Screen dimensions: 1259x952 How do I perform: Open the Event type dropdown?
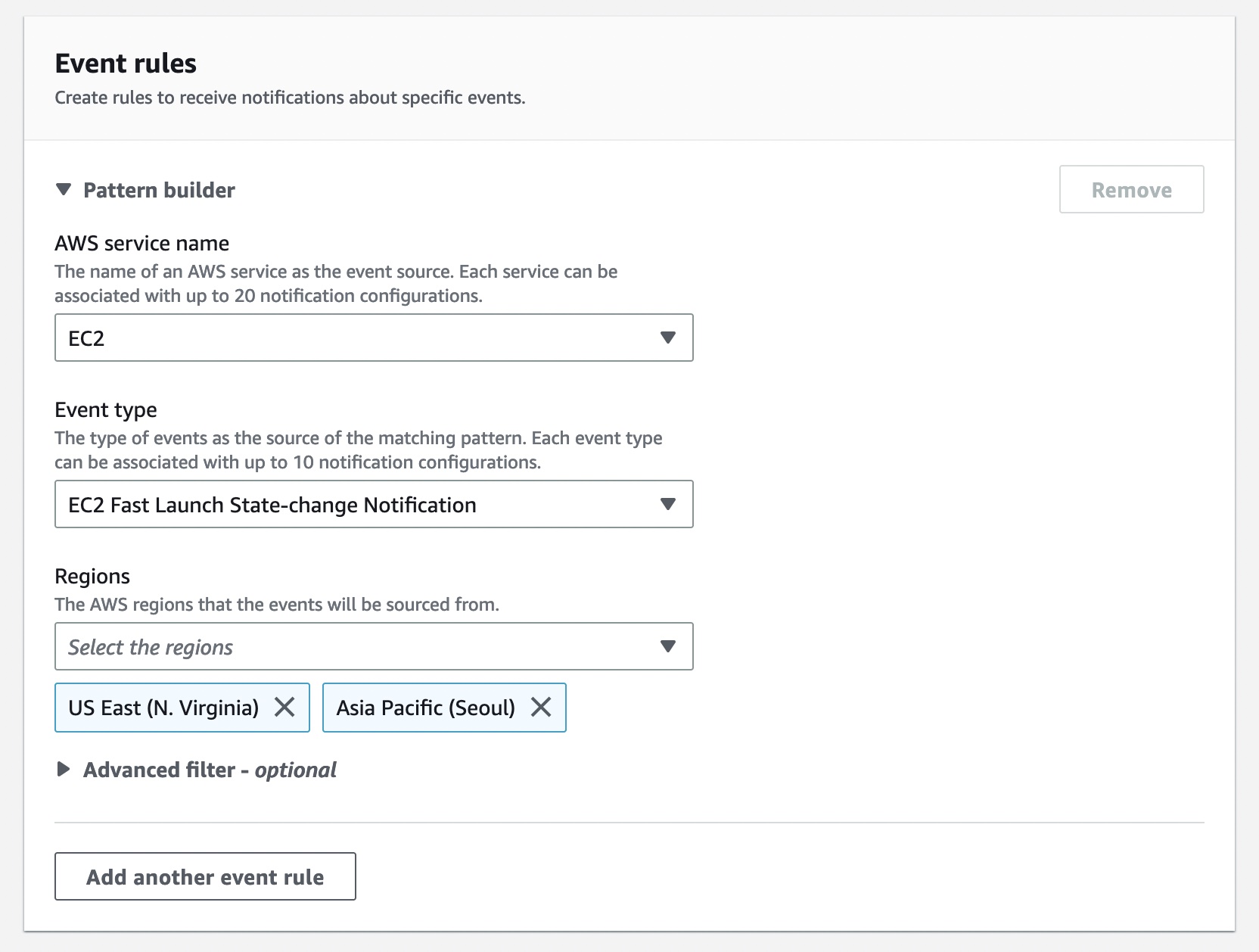[374, 504]
